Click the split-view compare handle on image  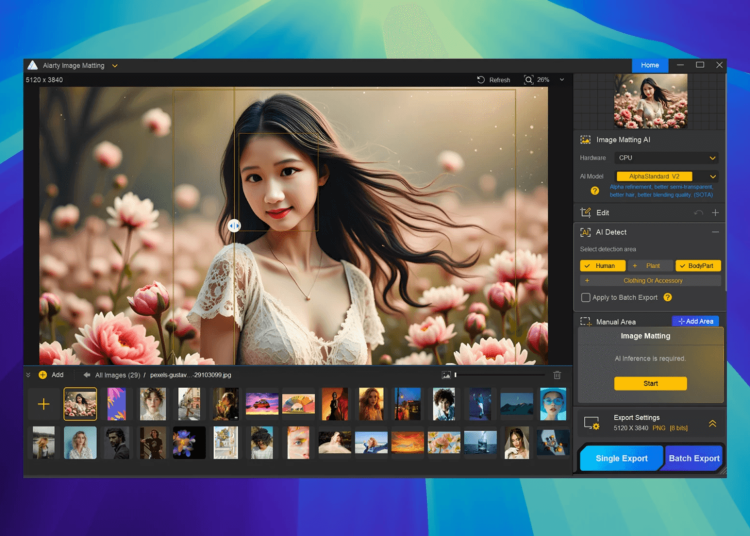pyautogui.click(x=234, y=226)
